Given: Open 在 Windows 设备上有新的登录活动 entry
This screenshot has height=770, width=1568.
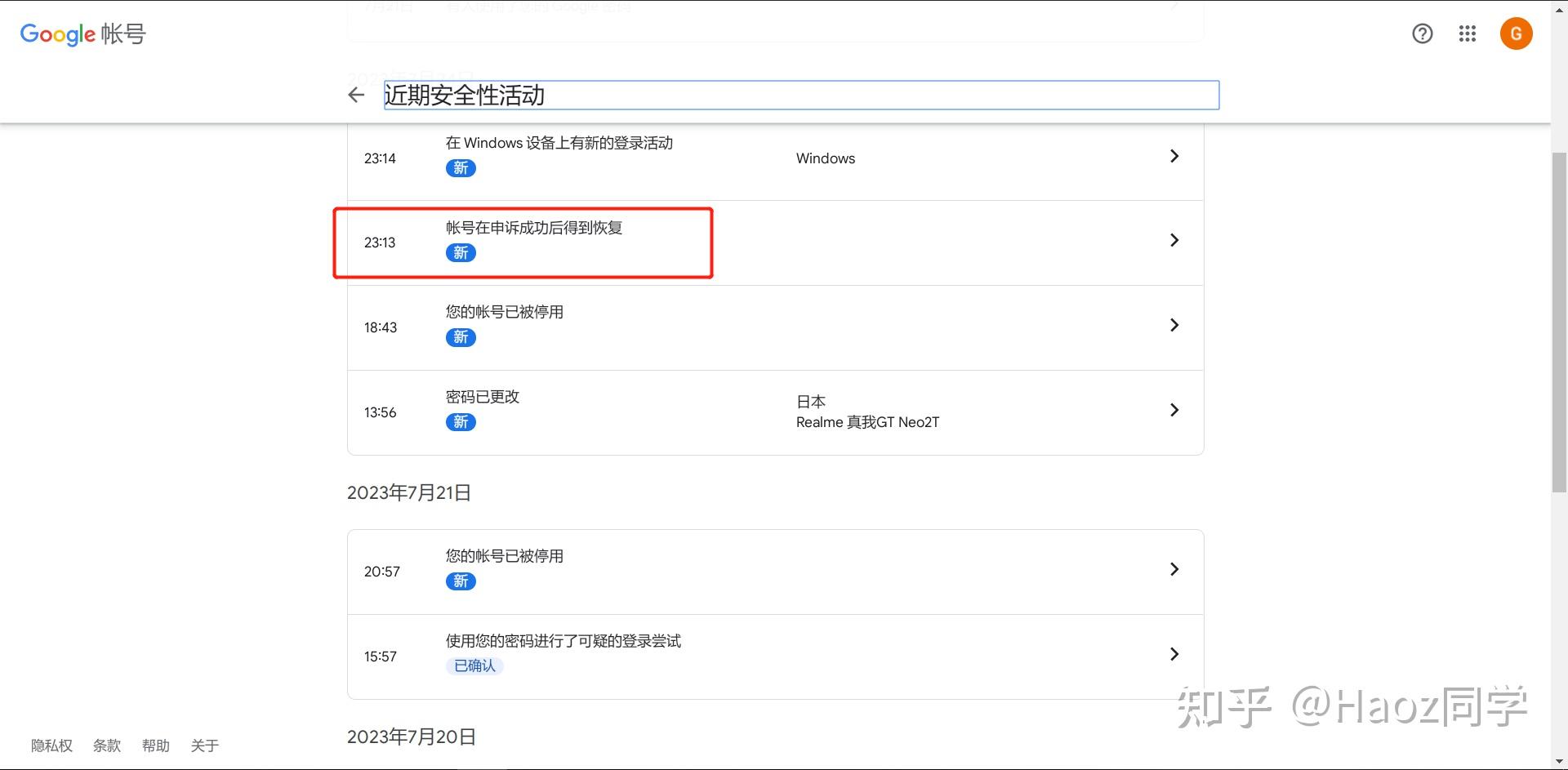Looking at the screenshot, I should pos(559,143).
